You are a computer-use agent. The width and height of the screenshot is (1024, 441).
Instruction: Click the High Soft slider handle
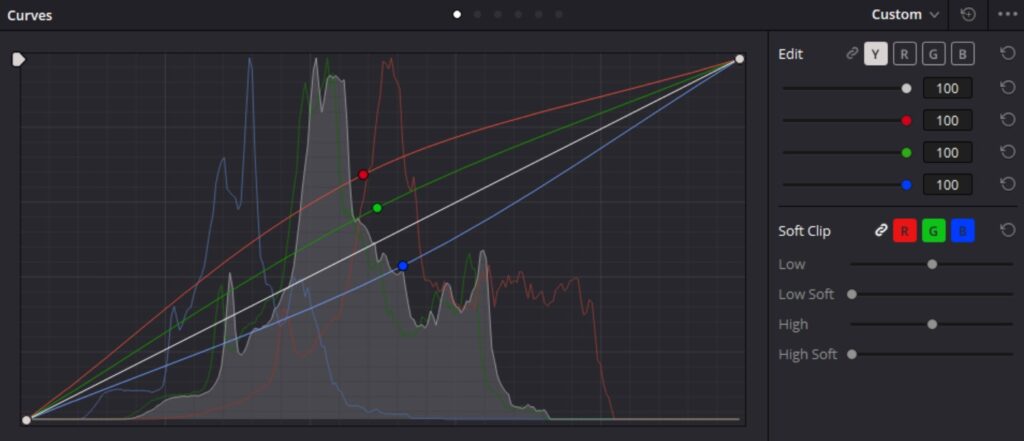852,354
